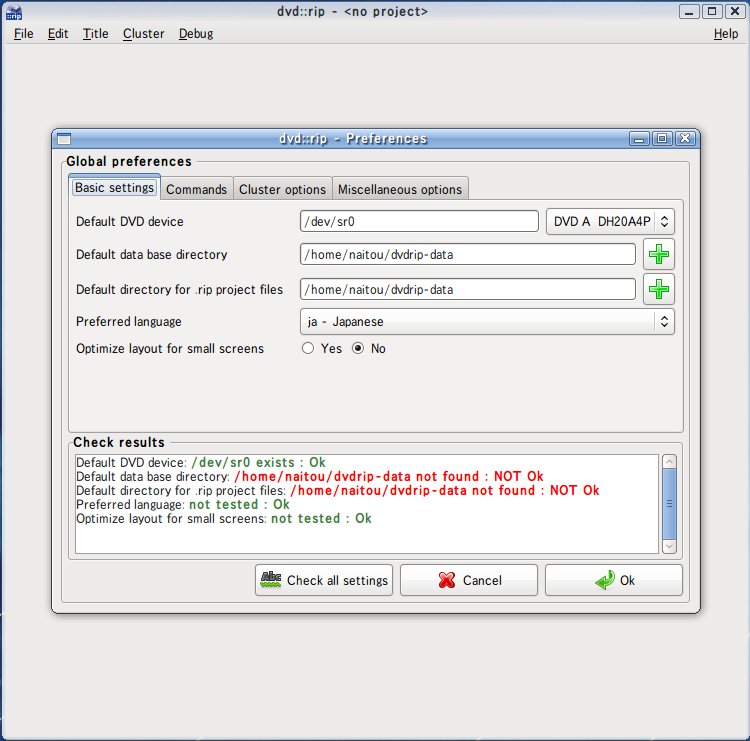Open the Title menu
Image resolution: width=750 pixels, height=741 pixels.
[95, 34]
